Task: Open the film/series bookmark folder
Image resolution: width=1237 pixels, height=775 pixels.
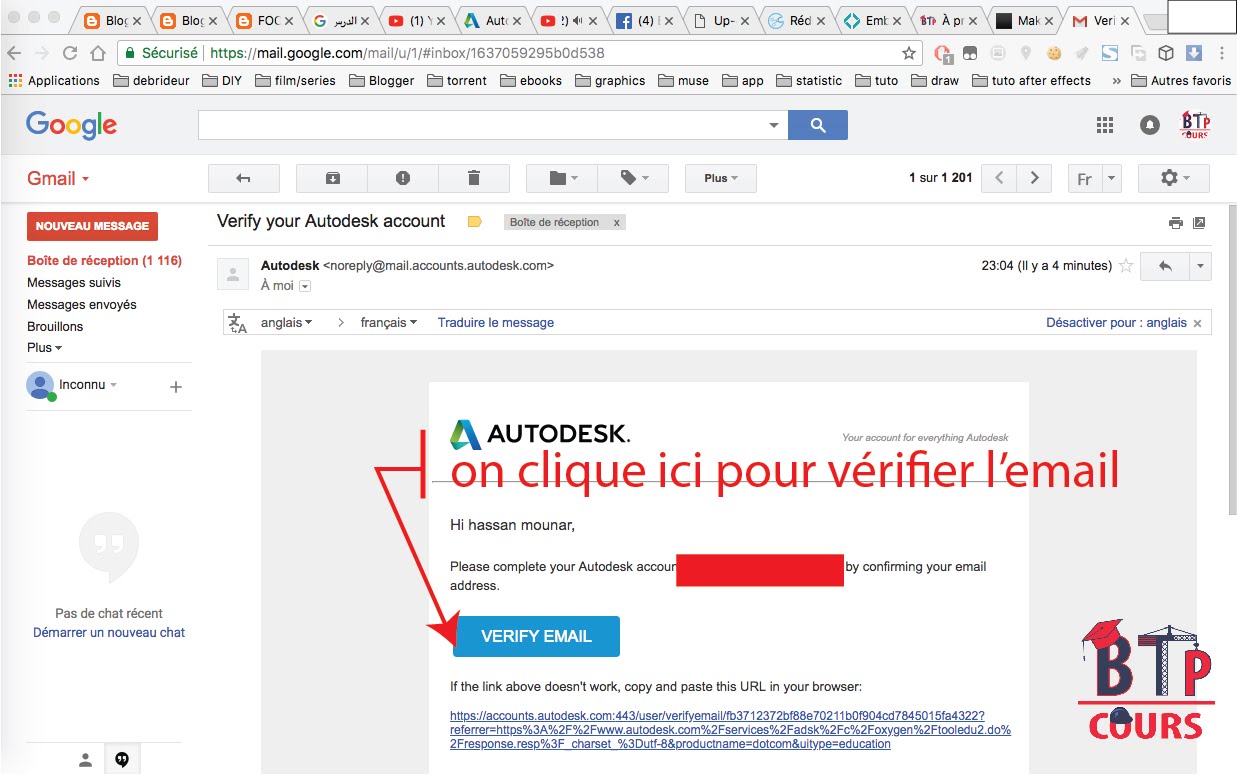Action: (295, 81)
